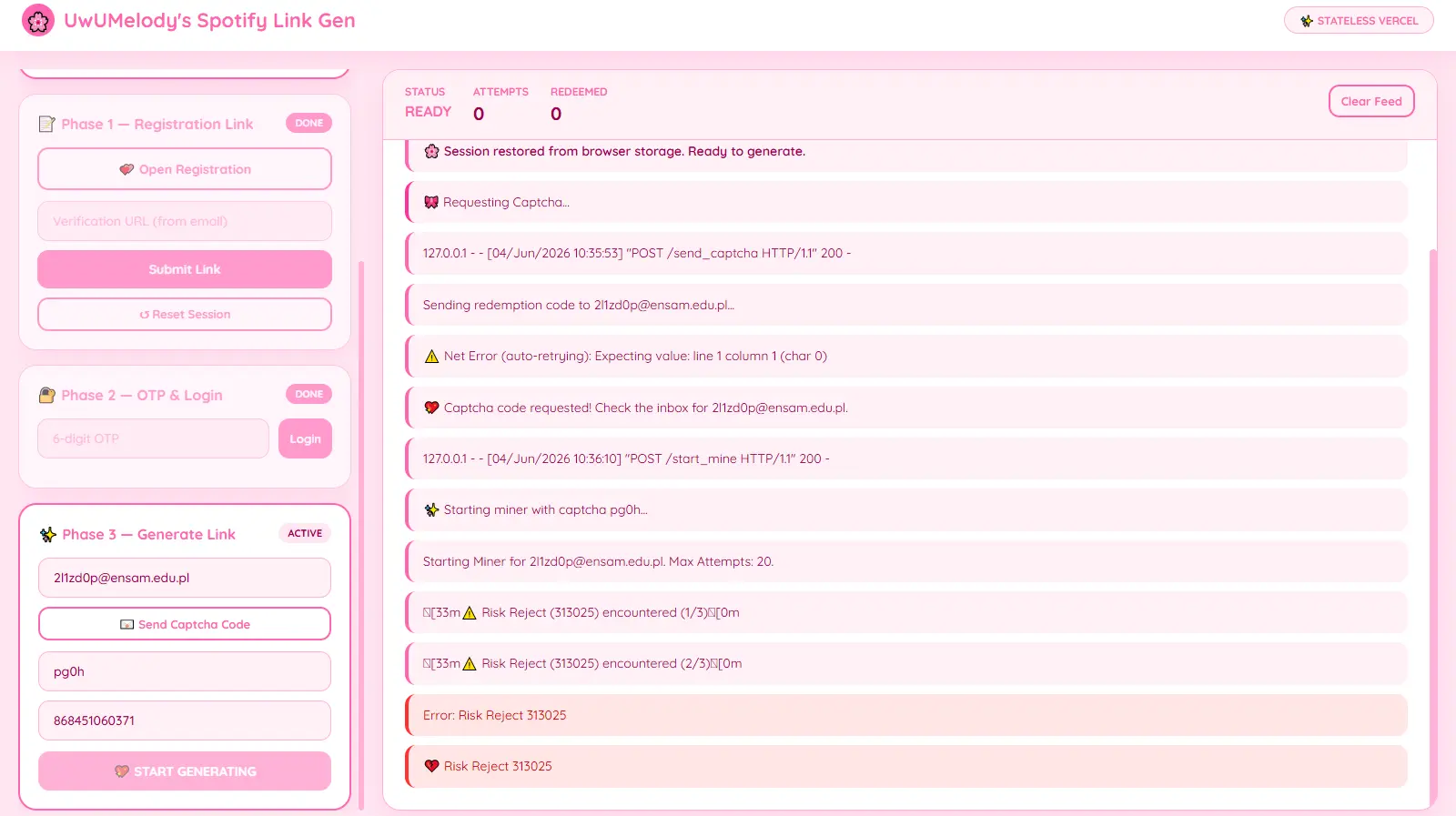
Task: Click the Phase 3 ACTIVE badge
Action: click(x=305, y=533)
